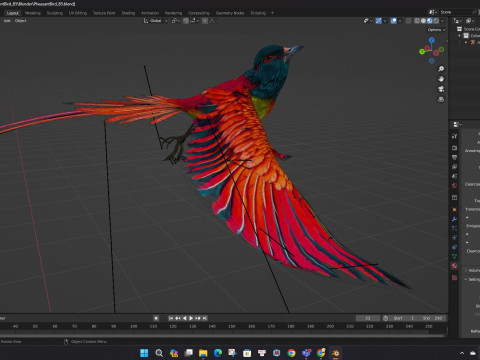The height and width of the screenshot is (360, 480).
Task: Click the pan view hand icon
Action: [x=441, y=79]
